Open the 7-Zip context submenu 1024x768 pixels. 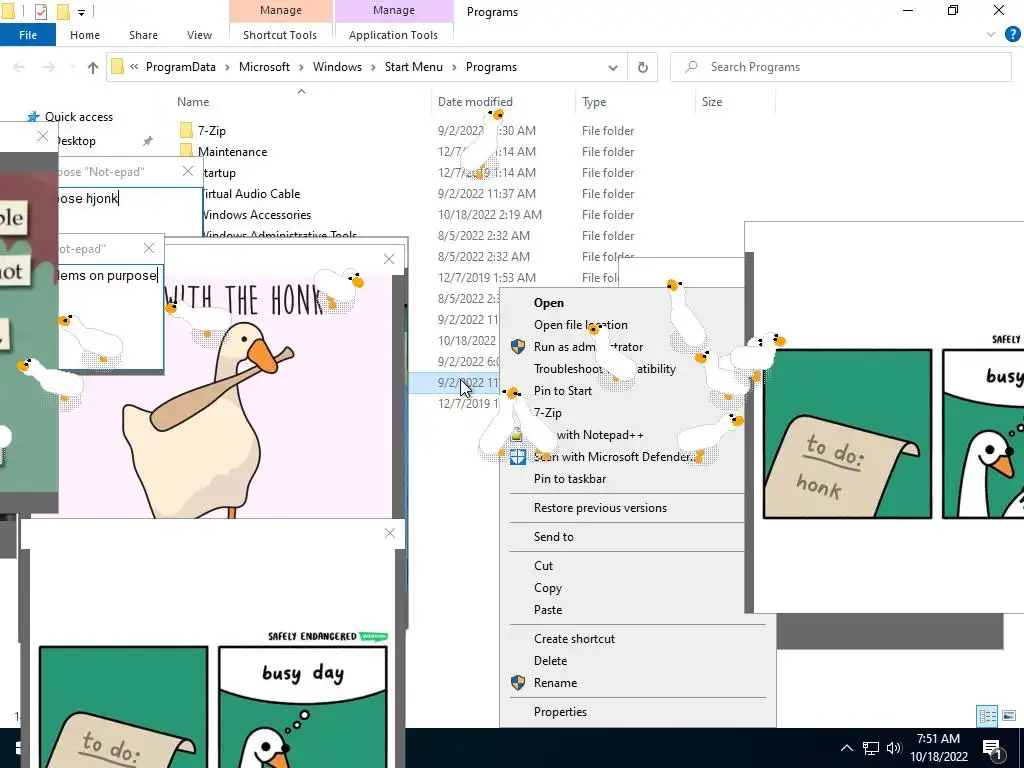[x=547, y=413]
